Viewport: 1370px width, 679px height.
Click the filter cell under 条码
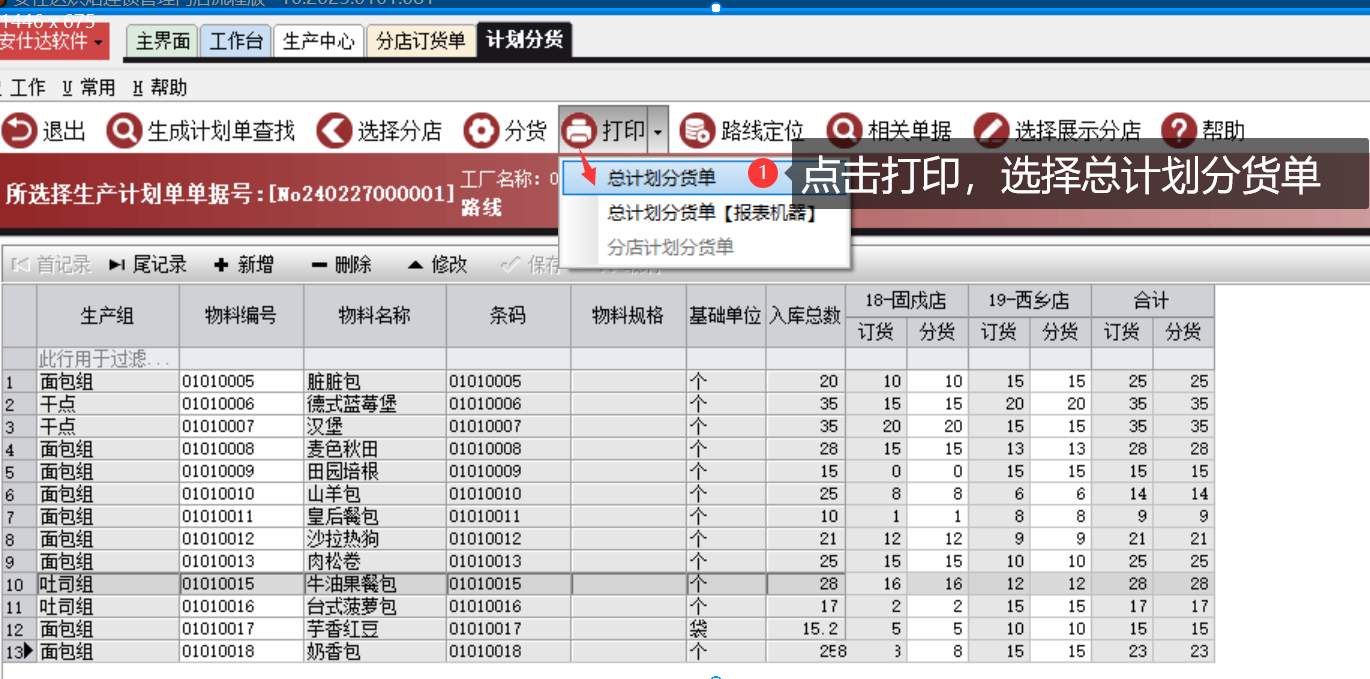tap(508, 359)
